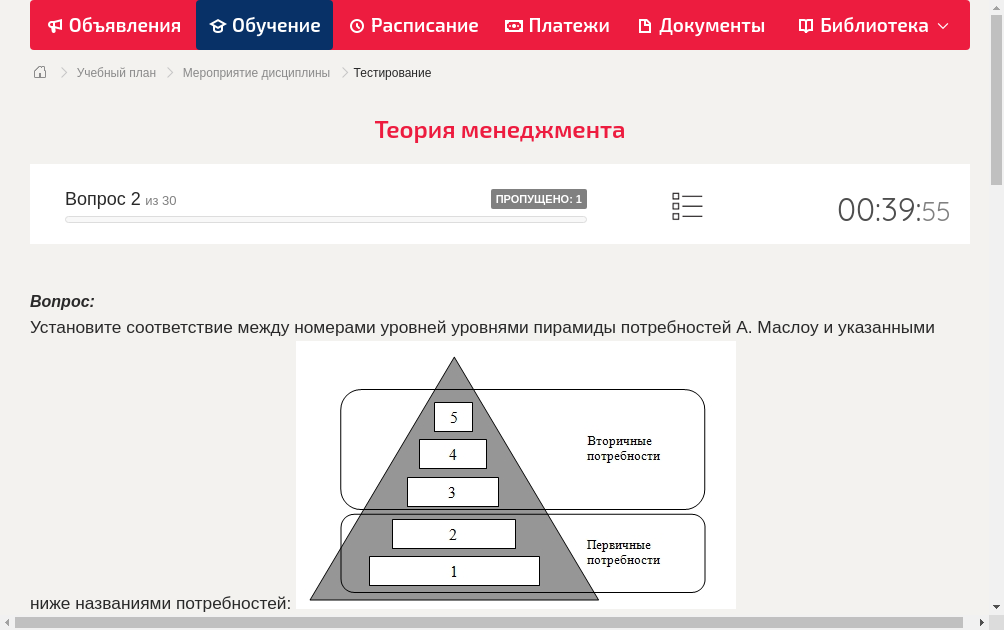Click the megaphone icon on Объявления tab
Viewport: 1004px width, 630px height.
(x=55, y=25)
